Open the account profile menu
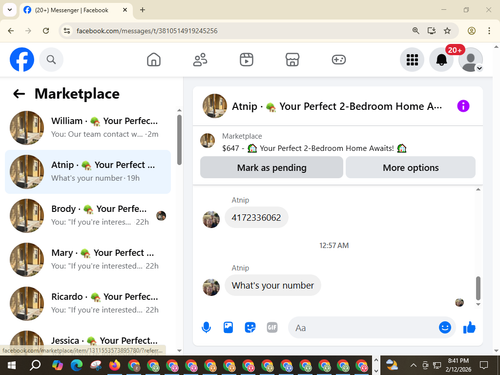 [x=470, y=60]
